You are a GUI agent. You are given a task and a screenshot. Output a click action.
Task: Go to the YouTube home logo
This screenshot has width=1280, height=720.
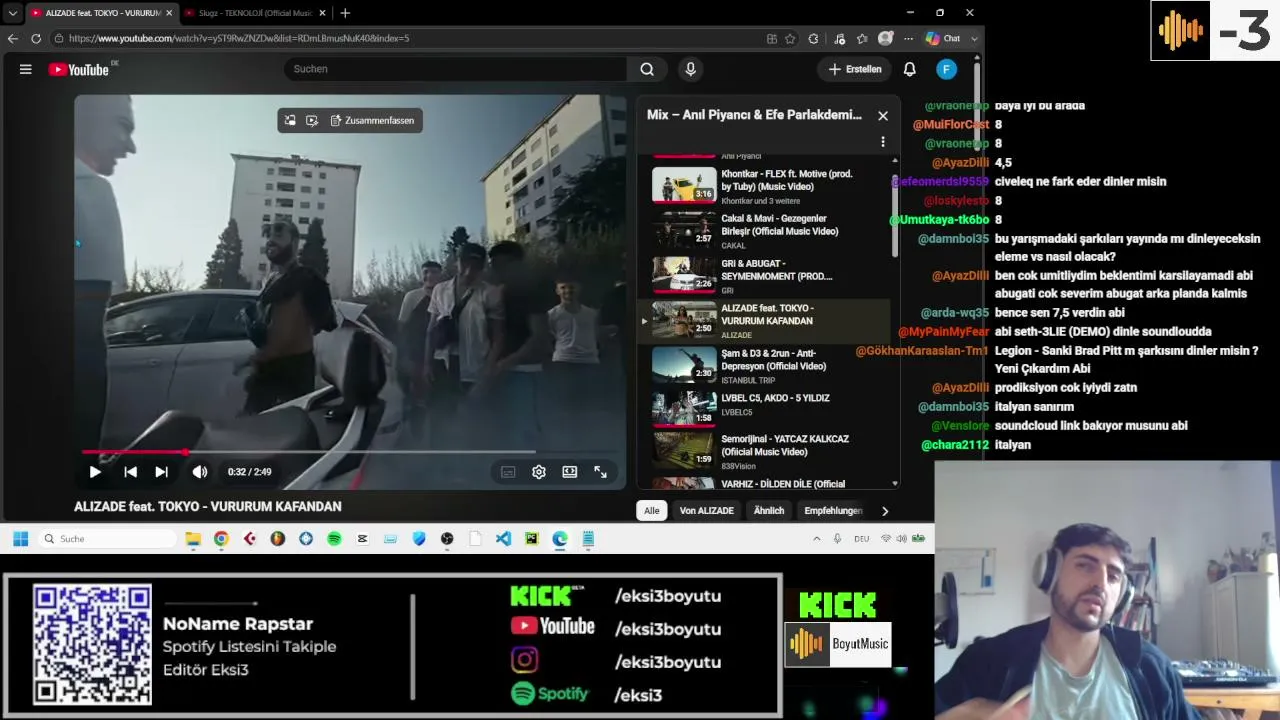(79, 69)
